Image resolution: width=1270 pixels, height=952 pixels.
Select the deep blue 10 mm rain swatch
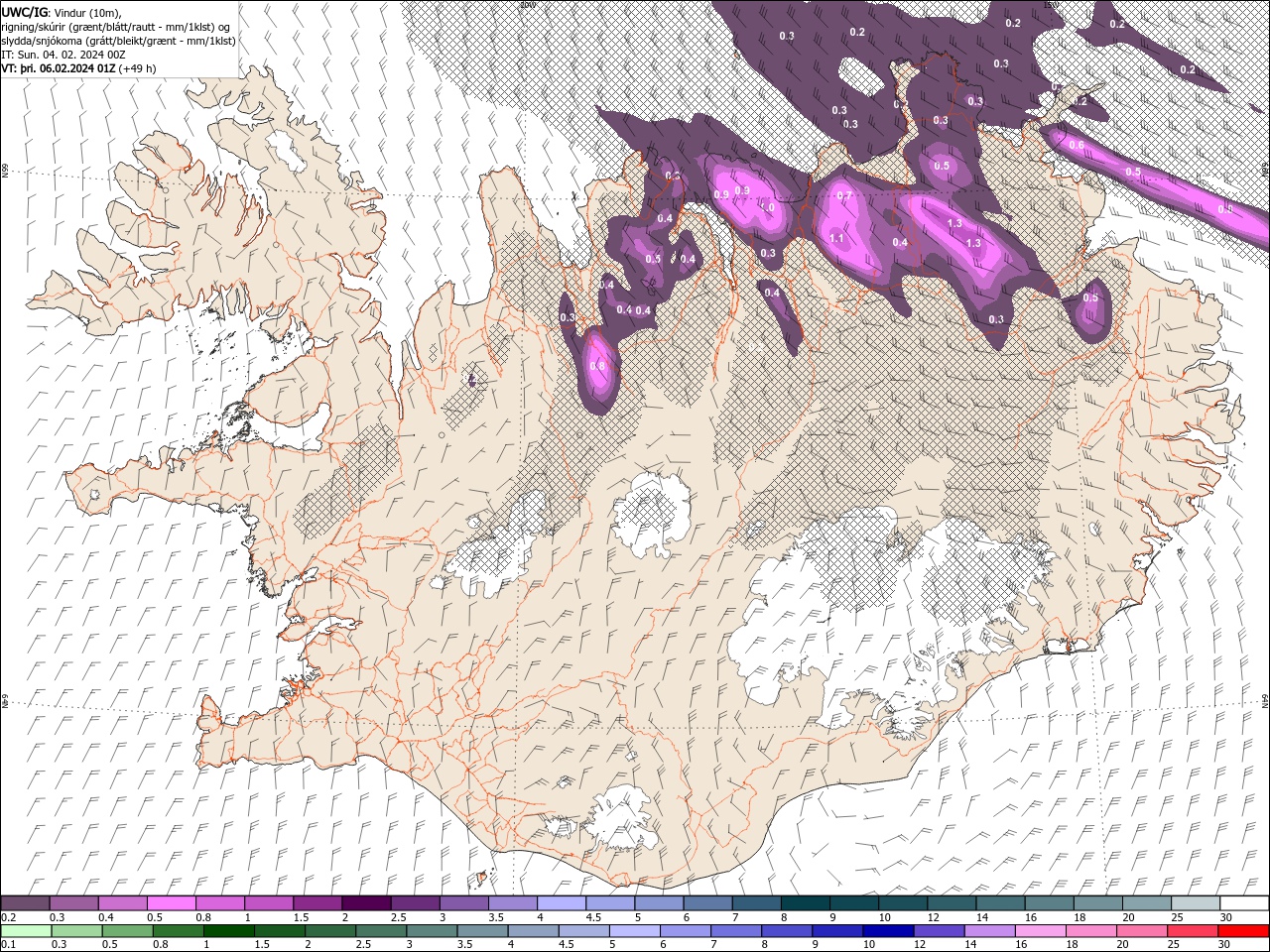click(x=887, y=930)
